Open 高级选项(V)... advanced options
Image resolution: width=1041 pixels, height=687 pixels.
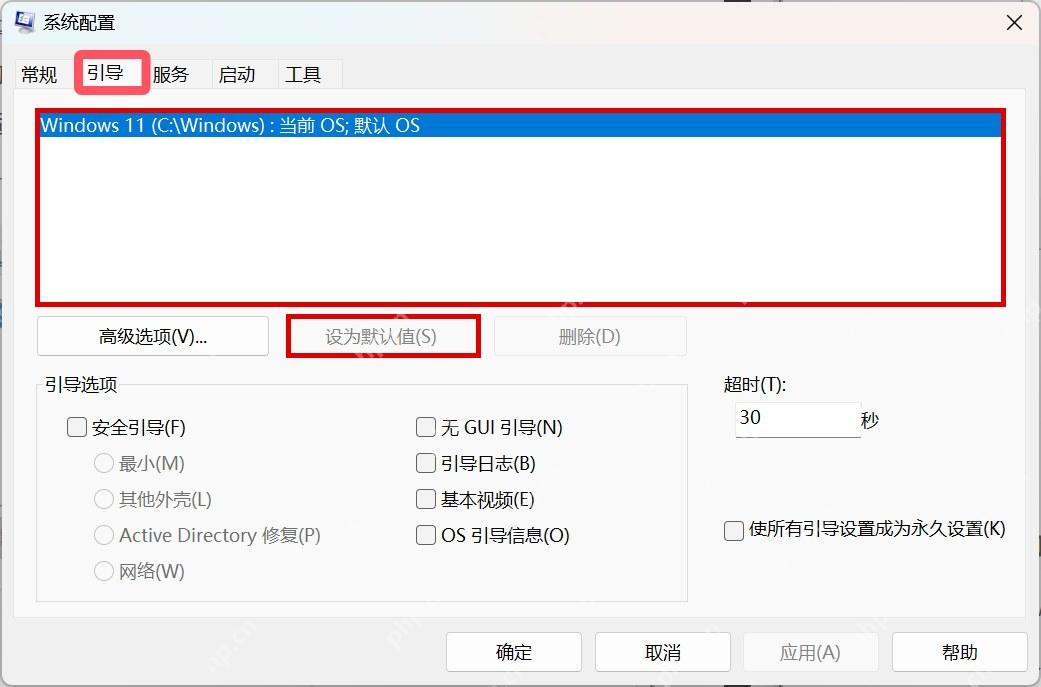(x=153, y=337)
